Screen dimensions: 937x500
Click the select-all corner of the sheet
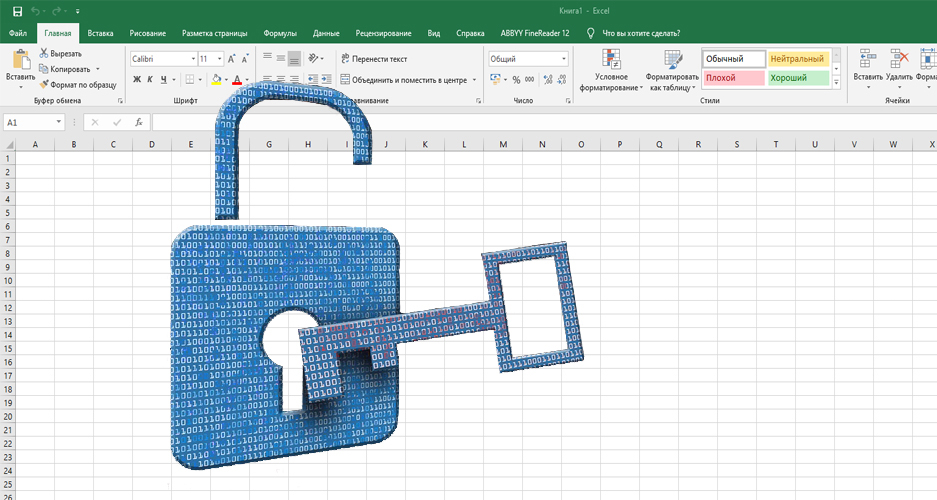[8, 145]
